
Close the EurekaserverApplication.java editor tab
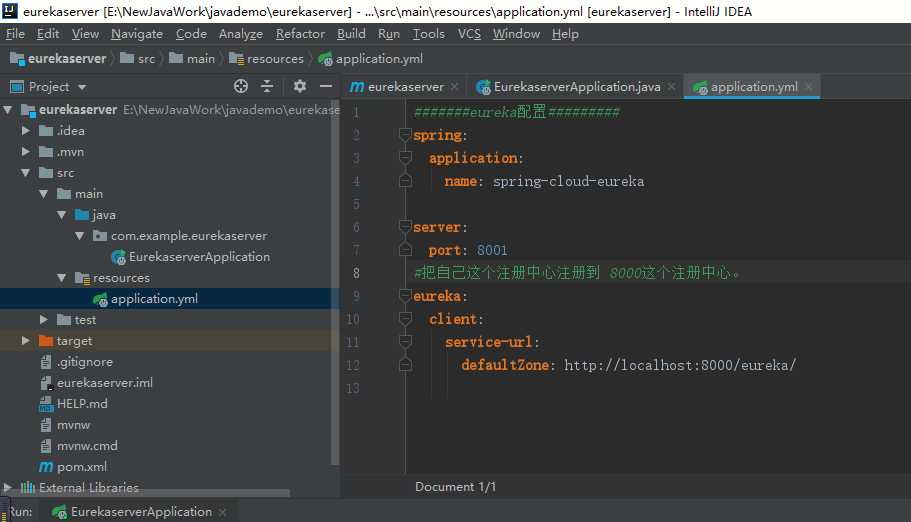click(671, 87)
